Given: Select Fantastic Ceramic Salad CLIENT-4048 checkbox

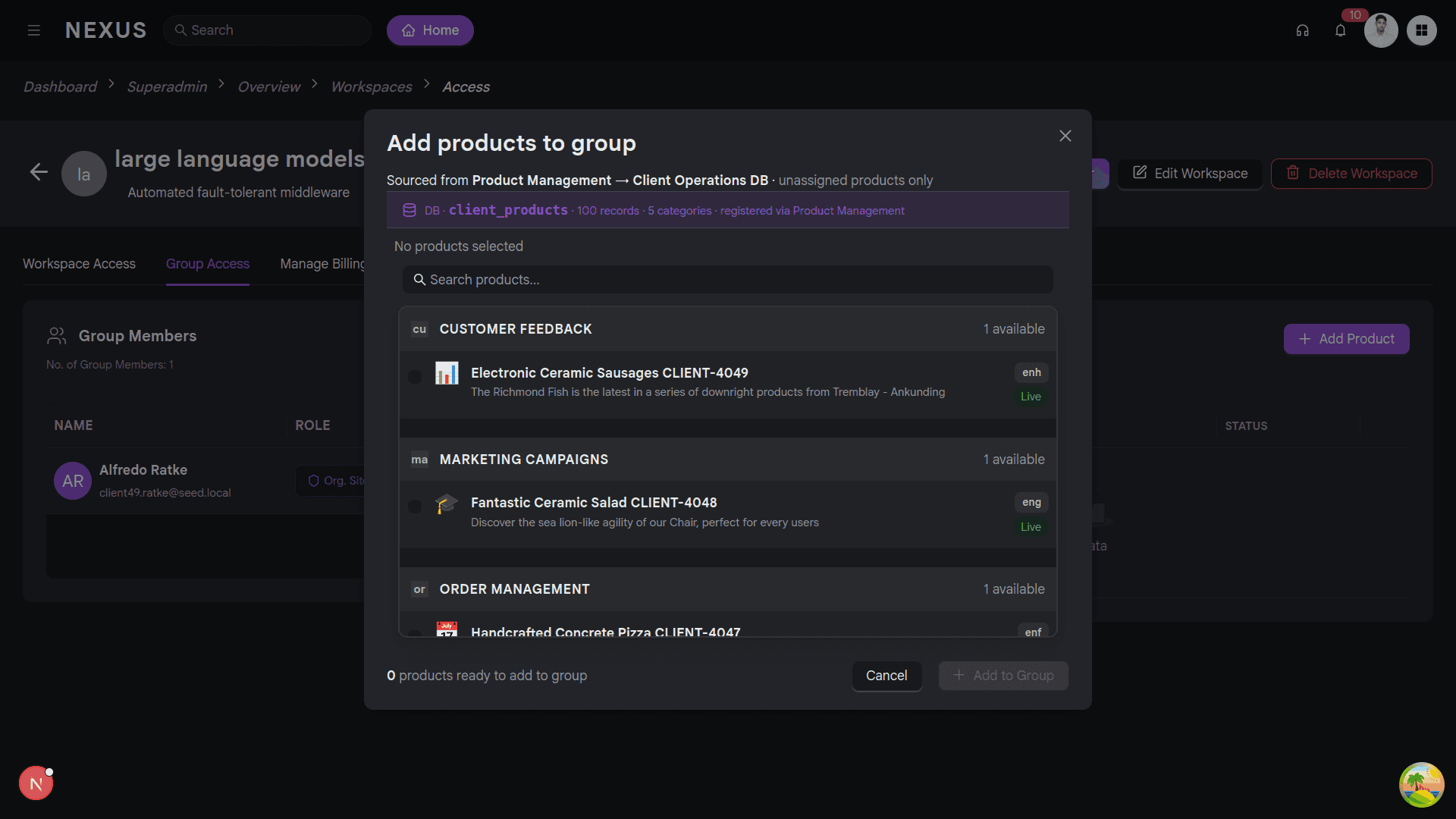Looking at the screenshot, I should pos(415,507).
